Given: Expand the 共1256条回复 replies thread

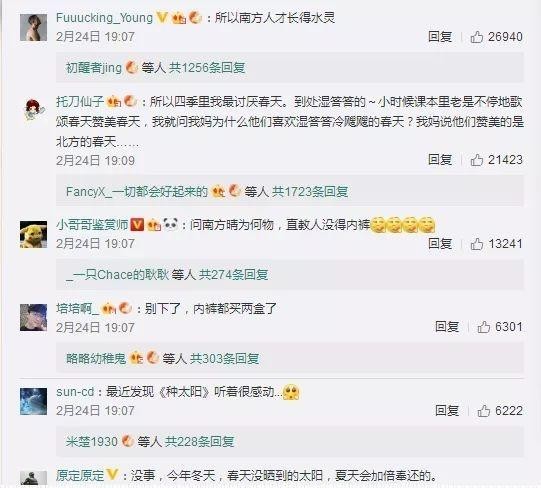Looking at the screenshot, I should (x=207, y=68).
